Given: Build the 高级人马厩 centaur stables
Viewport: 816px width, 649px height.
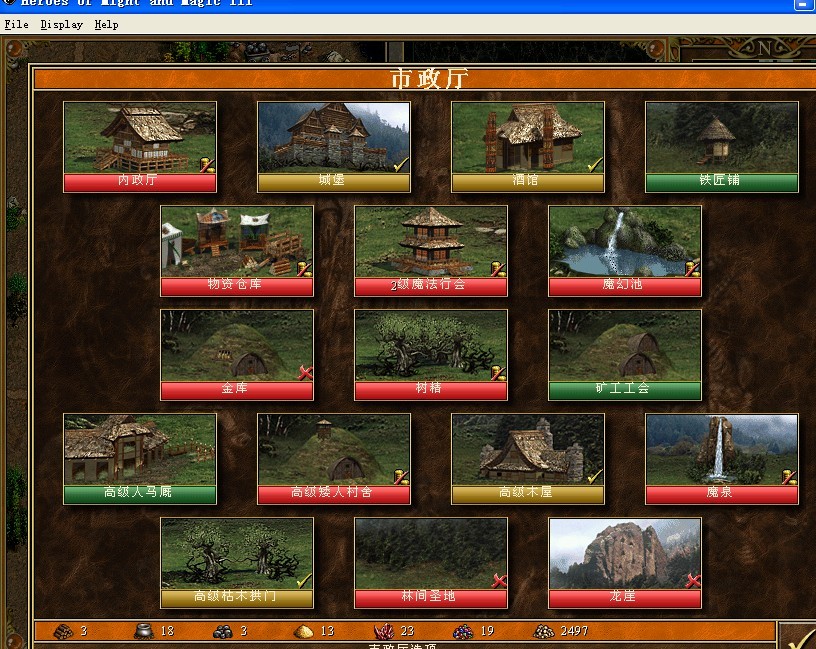Looking at the screenshot, I should pos(139,459).
